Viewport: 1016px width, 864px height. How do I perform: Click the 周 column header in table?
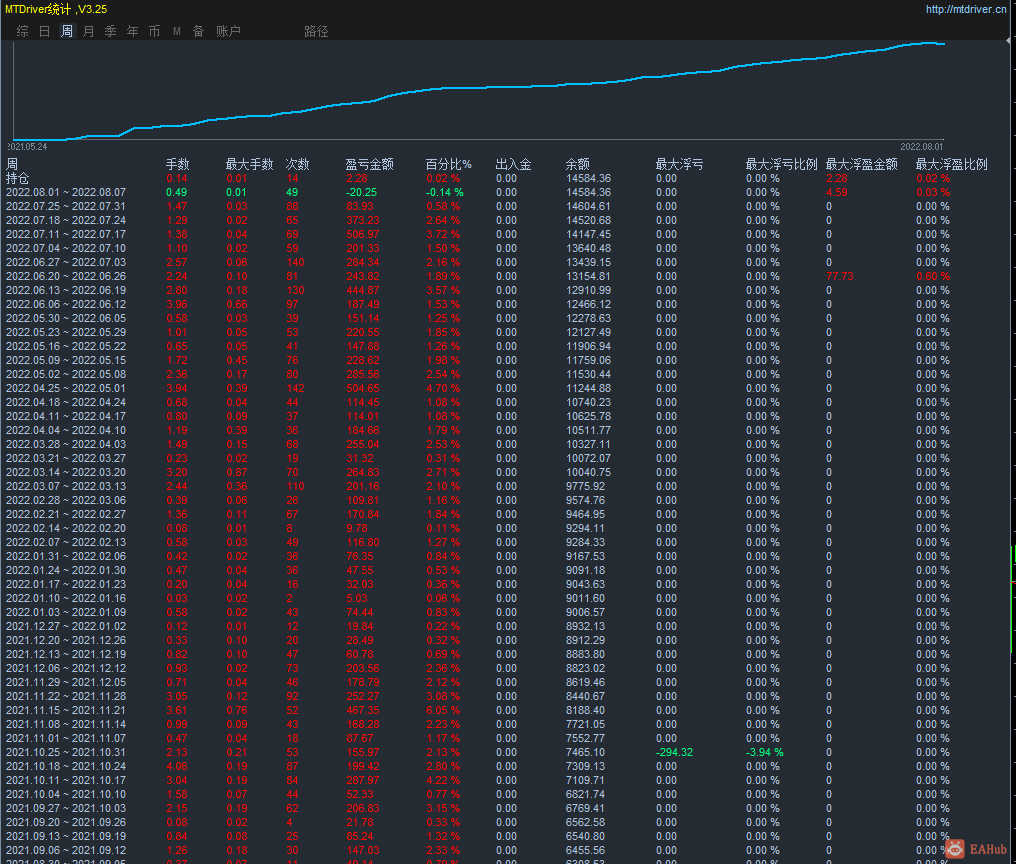(x=12, y=164)
